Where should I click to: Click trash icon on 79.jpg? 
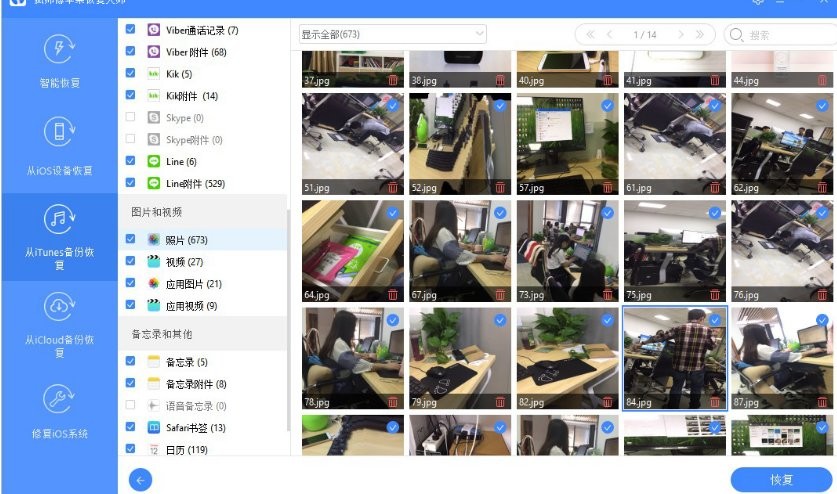(500, 402)
